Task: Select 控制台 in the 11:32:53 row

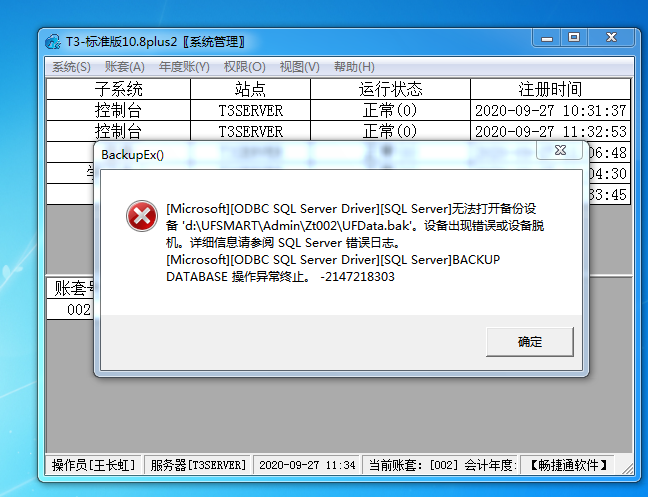Action: (x=118, y=131)
